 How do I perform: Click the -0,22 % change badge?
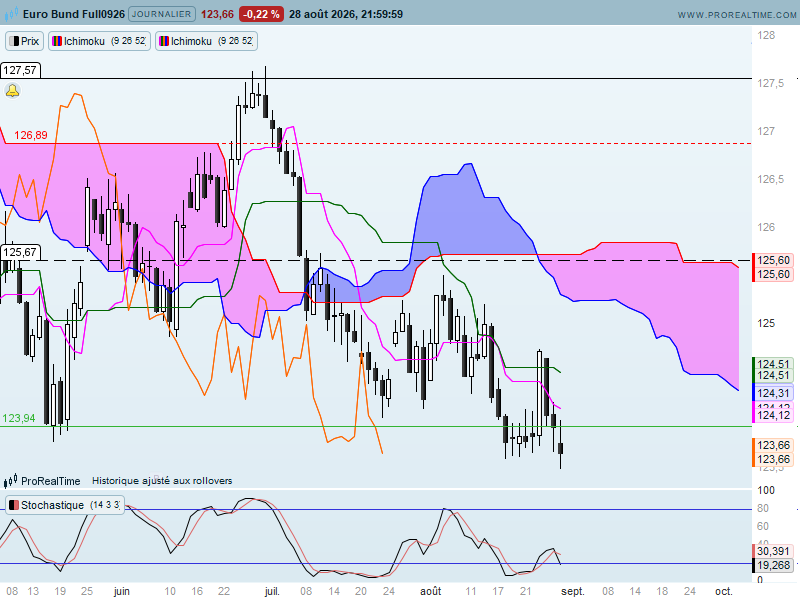[261, 14]
